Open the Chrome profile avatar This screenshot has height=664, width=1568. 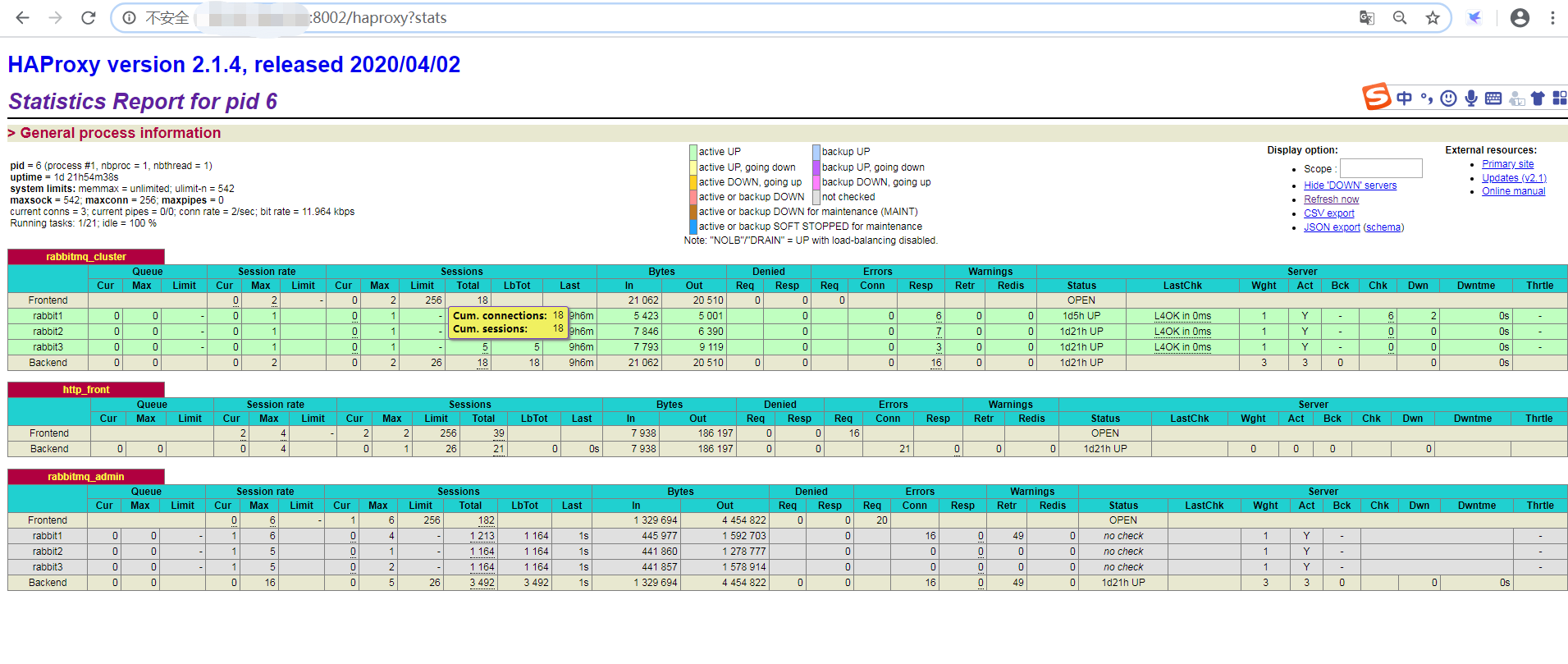(x=1520, y=17)
